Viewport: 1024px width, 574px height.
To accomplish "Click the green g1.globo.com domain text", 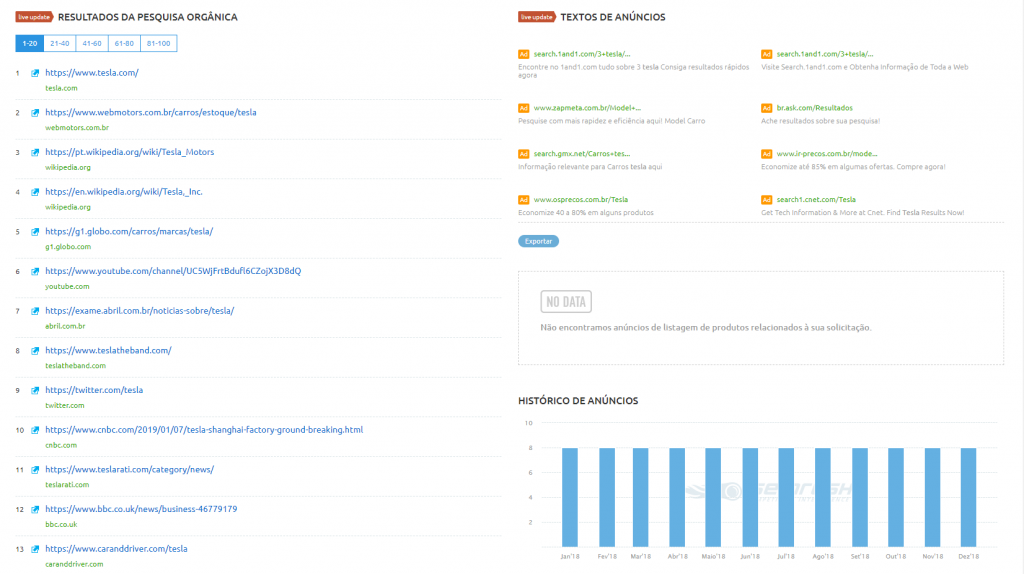I will [x=68, y=247].
